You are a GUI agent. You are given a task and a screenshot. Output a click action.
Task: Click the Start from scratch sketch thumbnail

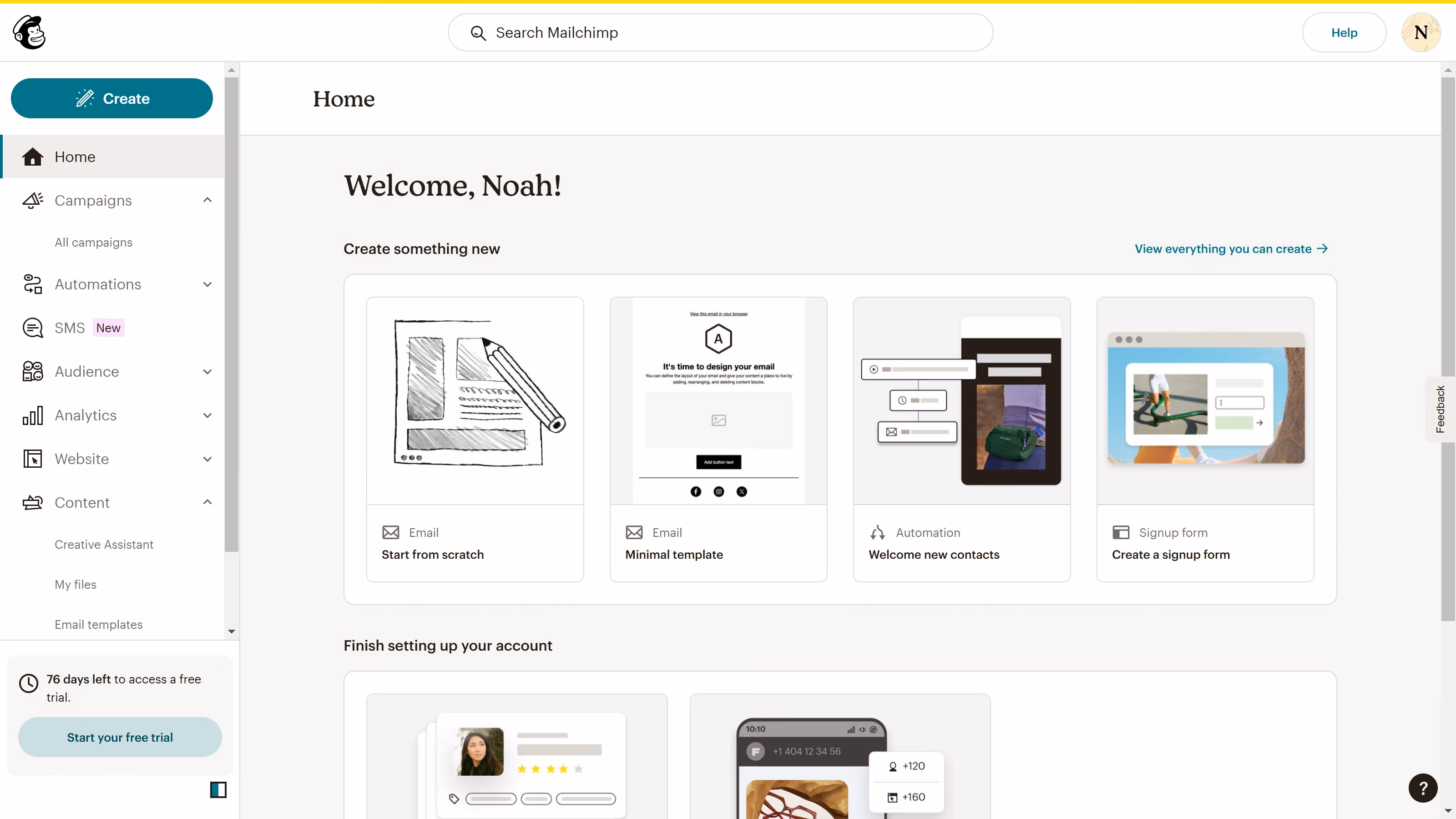click(475, 401)
